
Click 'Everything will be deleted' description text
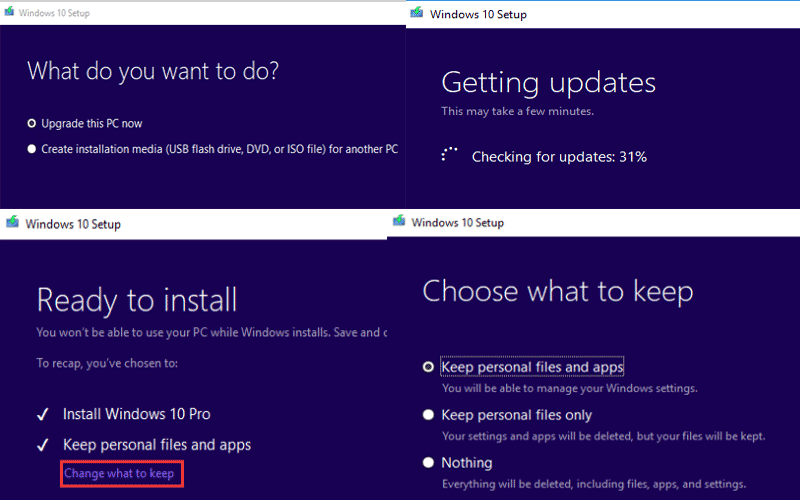(594, 484)
